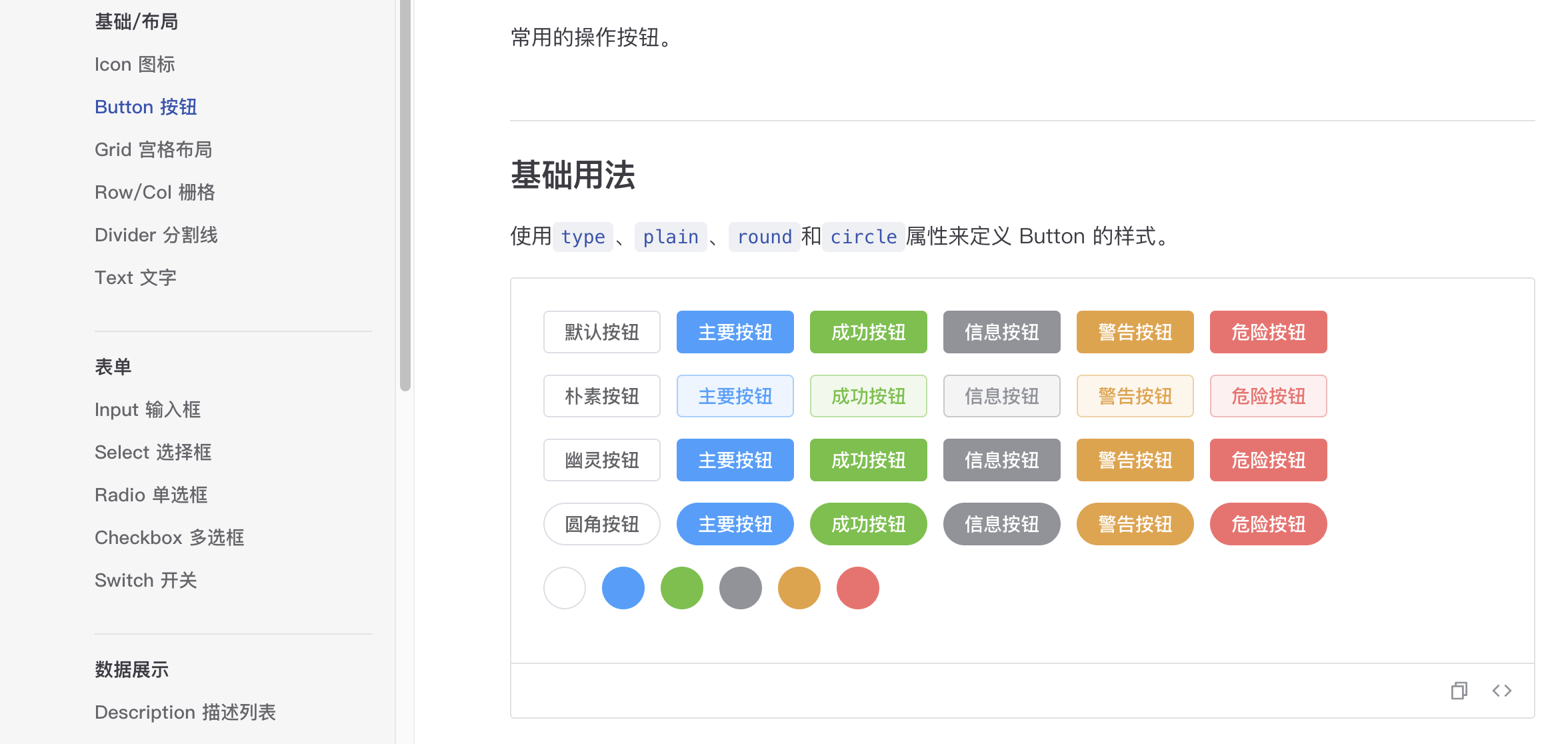Open Description 描述列表 sidebar link
The image size is (1568, 744).
[x=185, y=712]
